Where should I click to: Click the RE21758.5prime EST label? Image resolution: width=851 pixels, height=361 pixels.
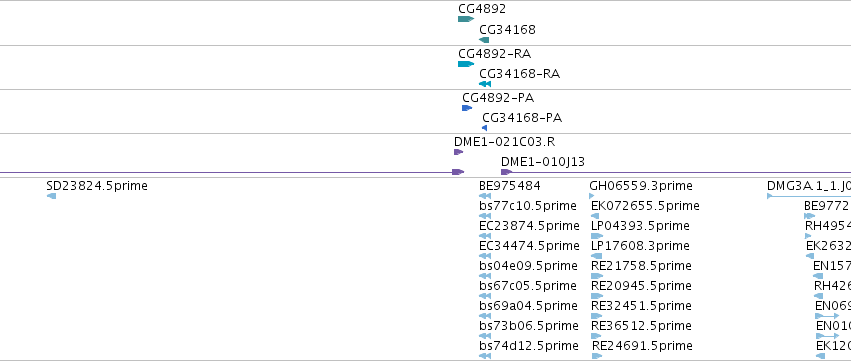(642, 266)
